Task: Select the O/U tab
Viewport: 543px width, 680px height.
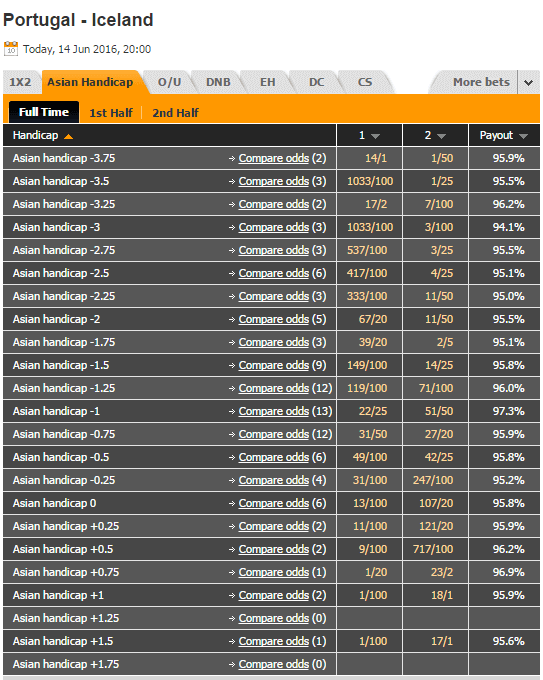Action: tap(169, 82)
